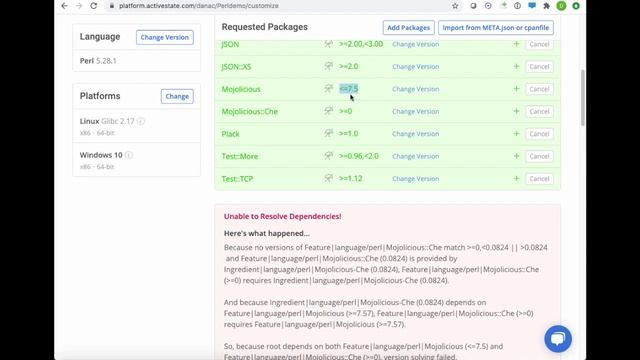Click the >=0.96,<2.0 version constraint
This screenshot has width=640, height=360.
click(x=359, y=156)
